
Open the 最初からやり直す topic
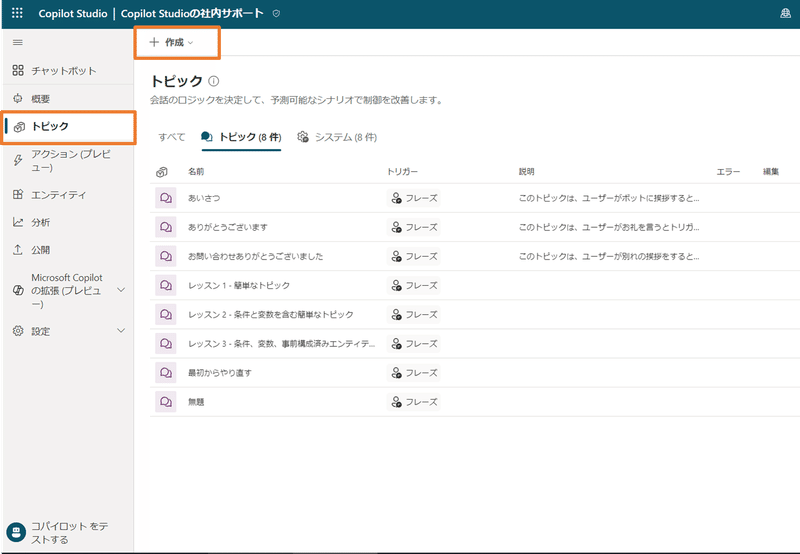pos(220,373)
